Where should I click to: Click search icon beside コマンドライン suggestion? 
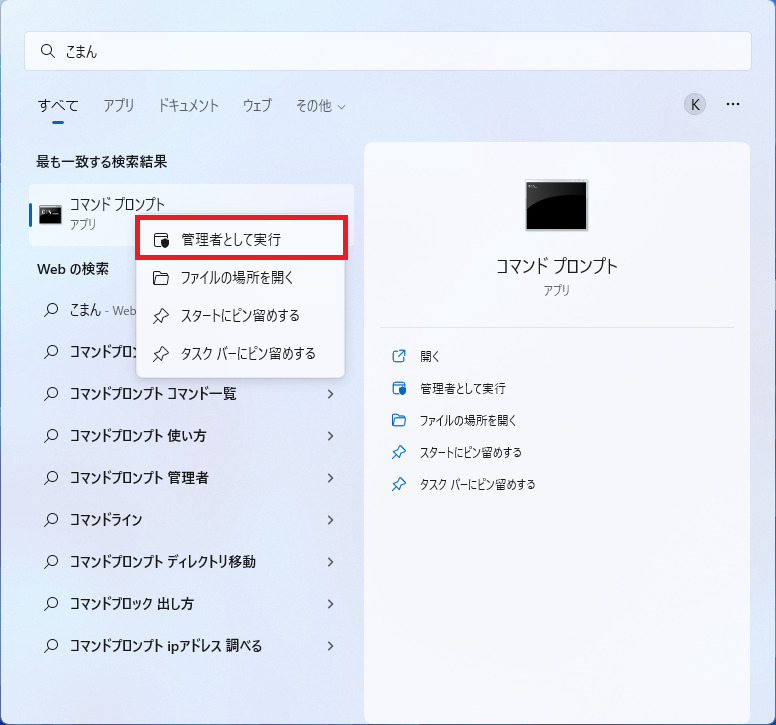[x=51, y=520]
